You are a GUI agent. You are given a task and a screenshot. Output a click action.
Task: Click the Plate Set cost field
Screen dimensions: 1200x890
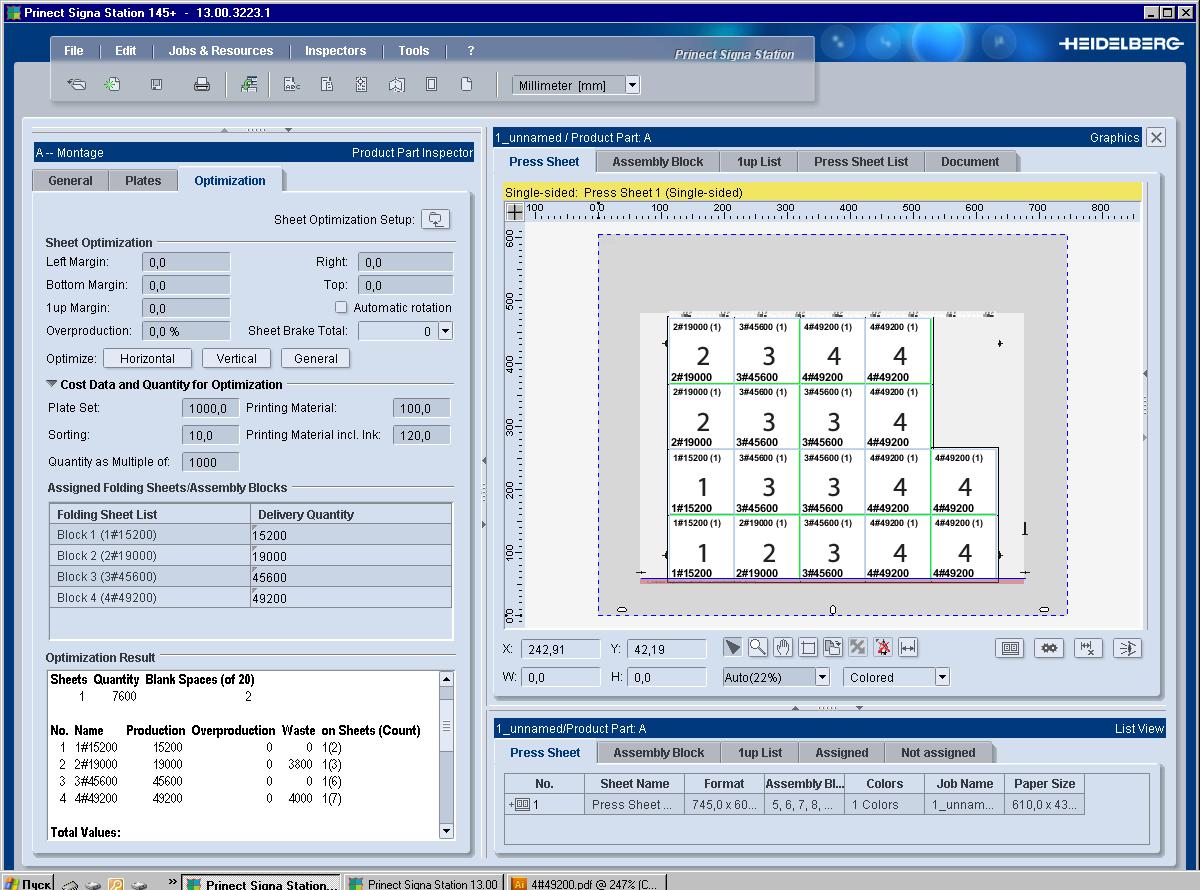click(x=211, y=408)
